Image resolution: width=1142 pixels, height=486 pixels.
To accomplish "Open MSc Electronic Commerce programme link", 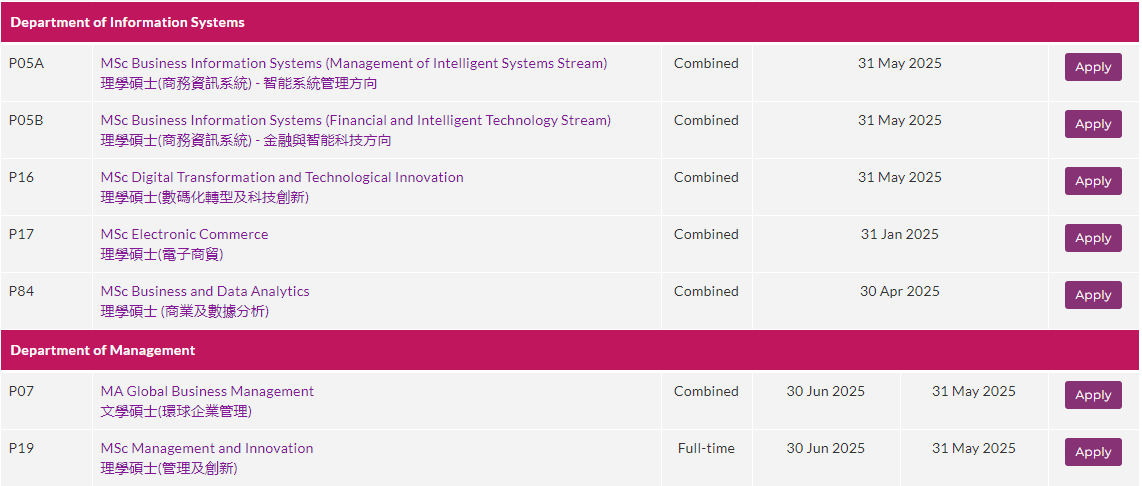I will point(184,234).
